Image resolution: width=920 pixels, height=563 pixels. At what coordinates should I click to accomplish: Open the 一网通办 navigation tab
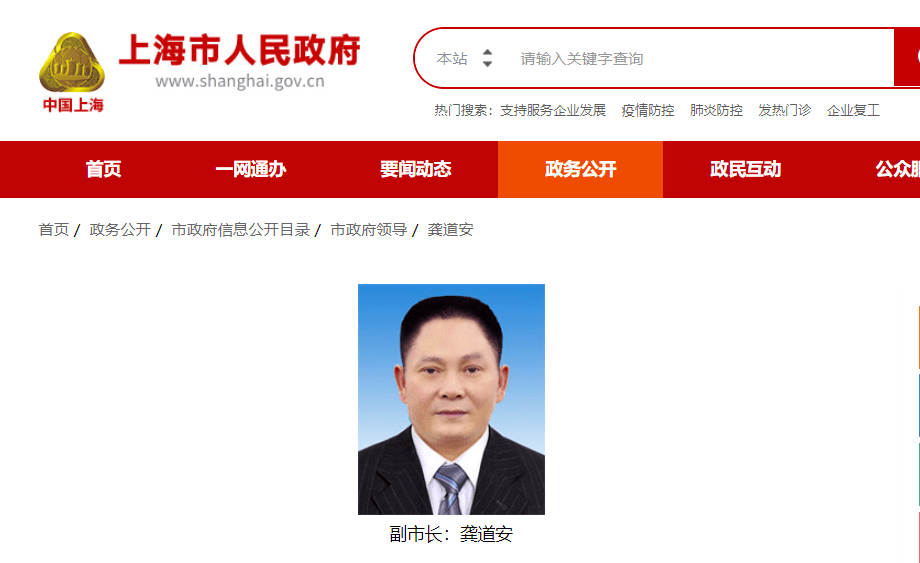coord(251,169)
